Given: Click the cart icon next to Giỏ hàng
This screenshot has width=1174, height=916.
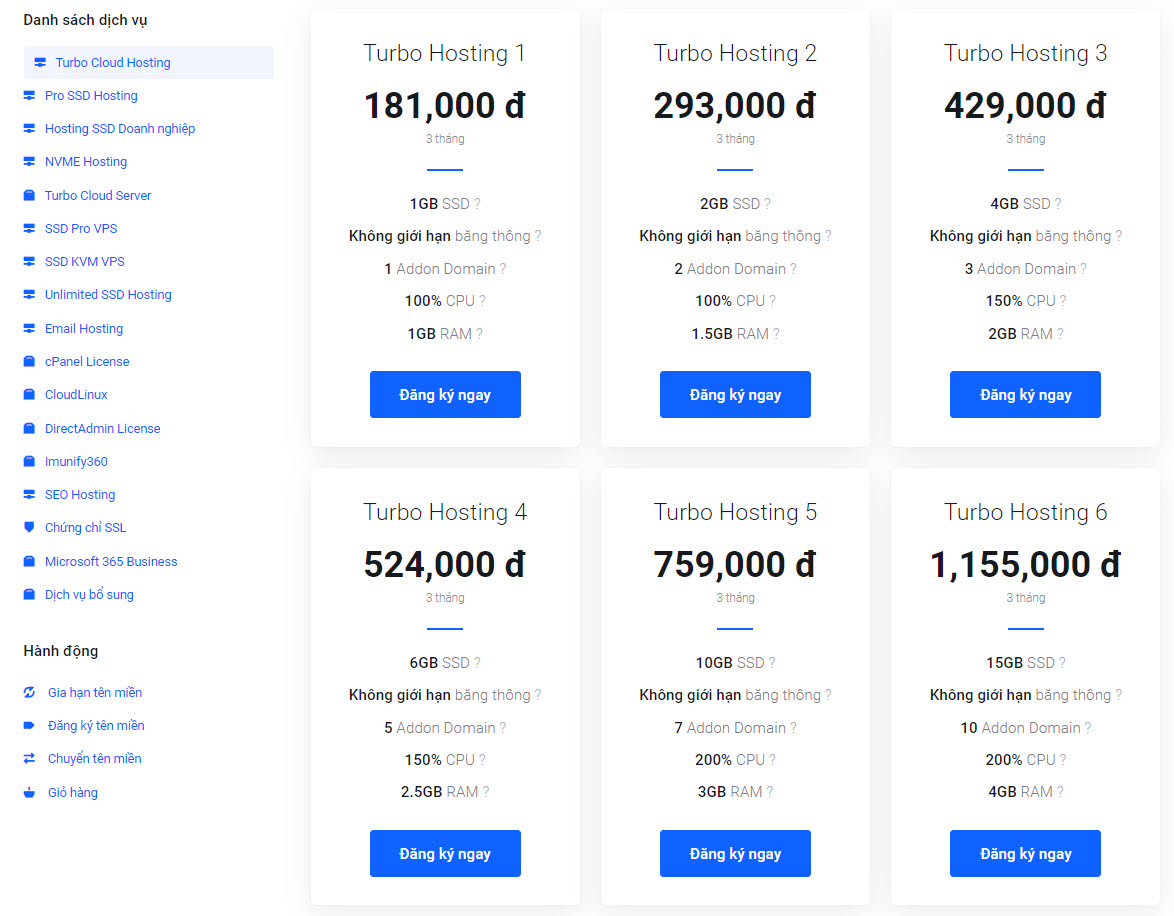Looking at the screenshot, I should point(31,792).
